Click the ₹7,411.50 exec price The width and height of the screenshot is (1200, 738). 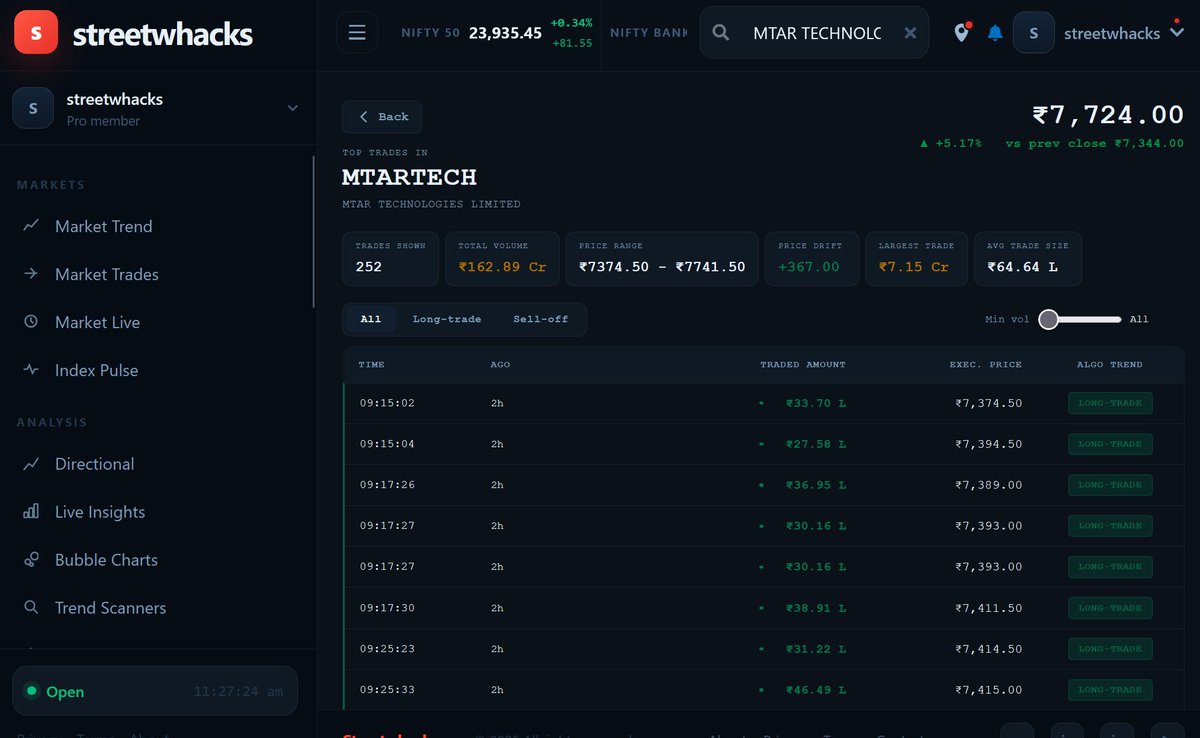click(989, 608)
